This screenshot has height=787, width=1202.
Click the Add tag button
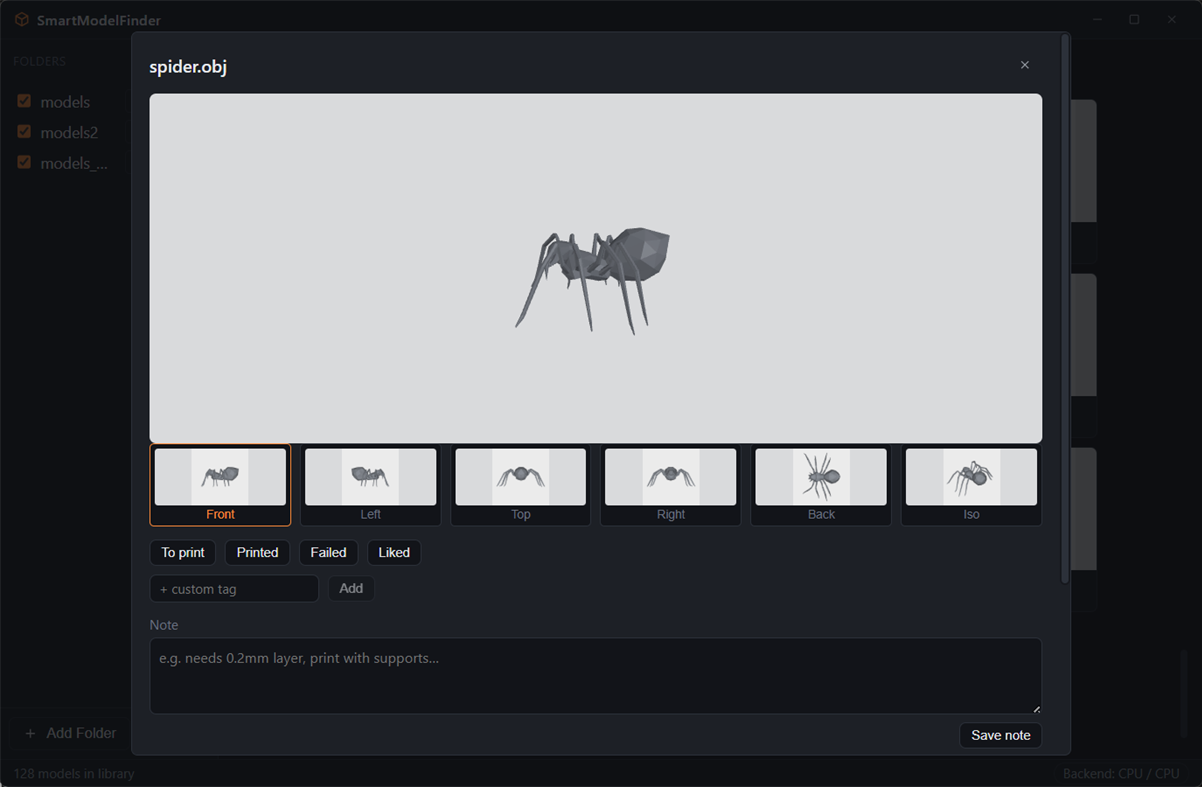pyautogui.click(x=351, y=588)
